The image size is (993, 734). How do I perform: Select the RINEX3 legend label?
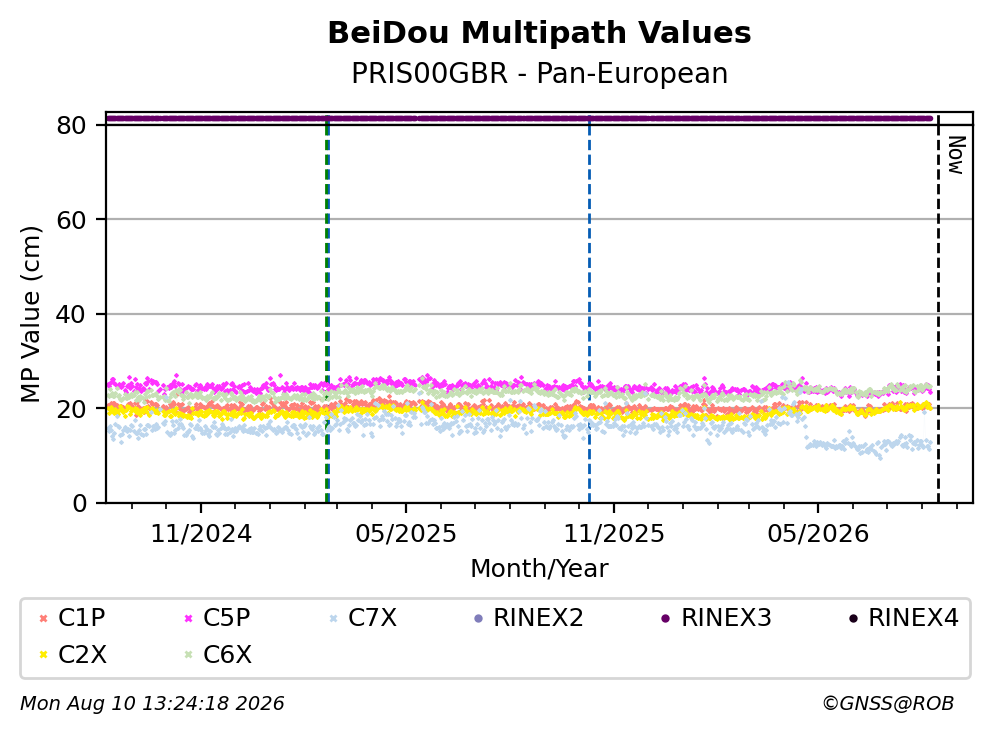point(726,617)
